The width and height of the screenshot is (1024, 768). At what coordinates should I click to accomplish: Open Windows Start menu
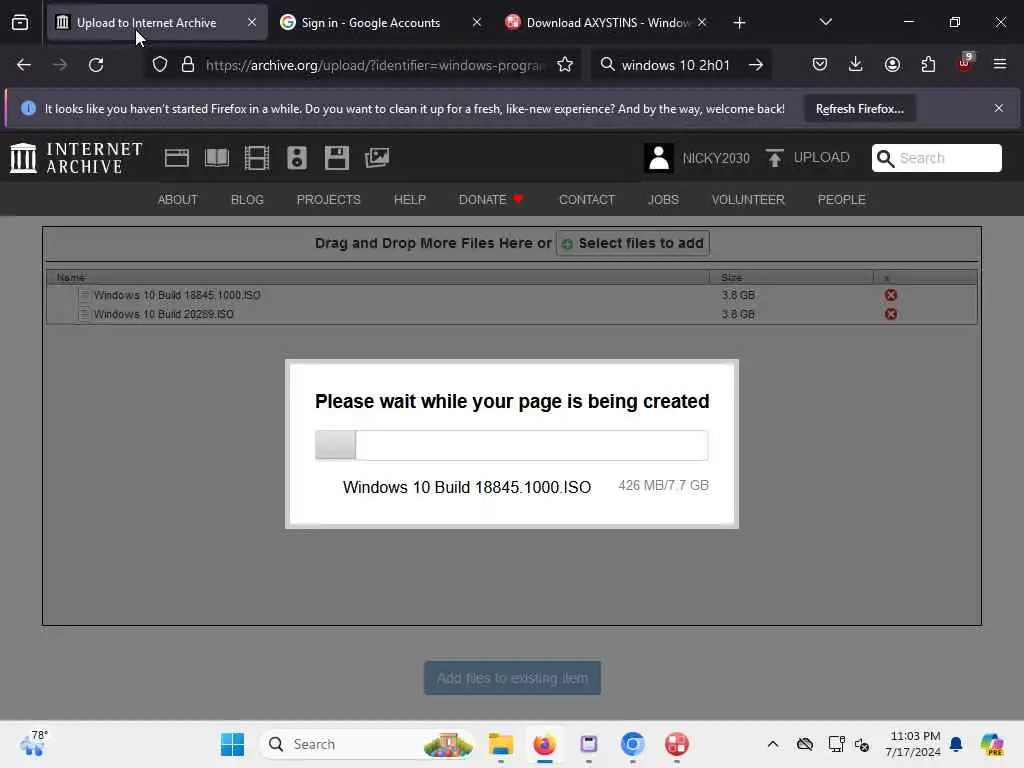tap(232, 744)
